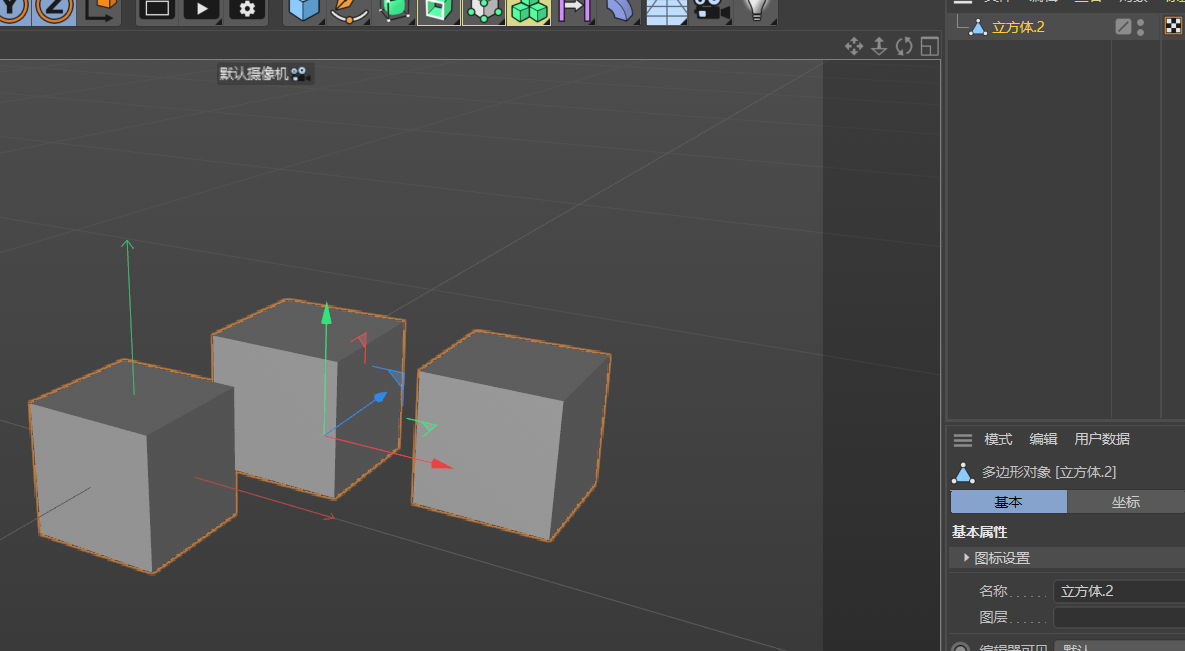The width and height of the screenshot is (1185, 651).
Task: Select the Floor grid environment icon
Action: tap(665, 10)
